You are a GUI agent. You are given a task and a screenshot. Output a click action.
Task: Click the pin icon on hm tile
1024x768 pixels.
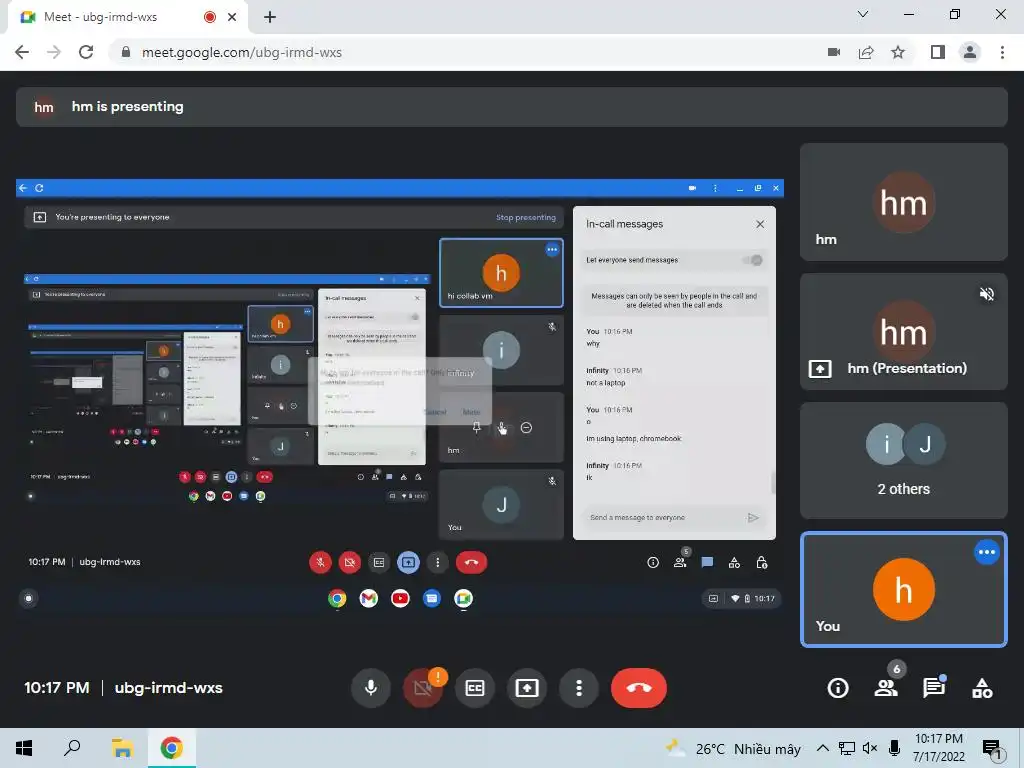[x=477, y=428]
